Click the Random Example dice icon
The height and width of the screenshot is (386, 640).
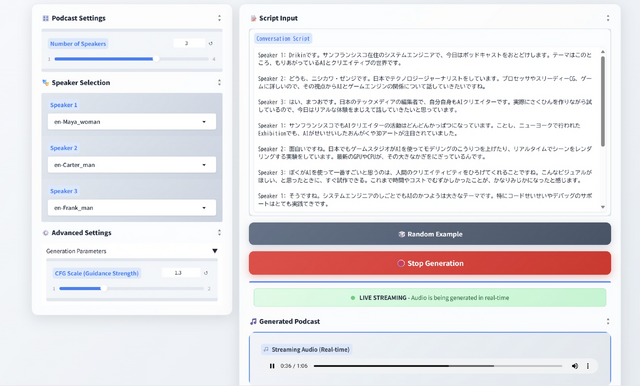point(402,234)
